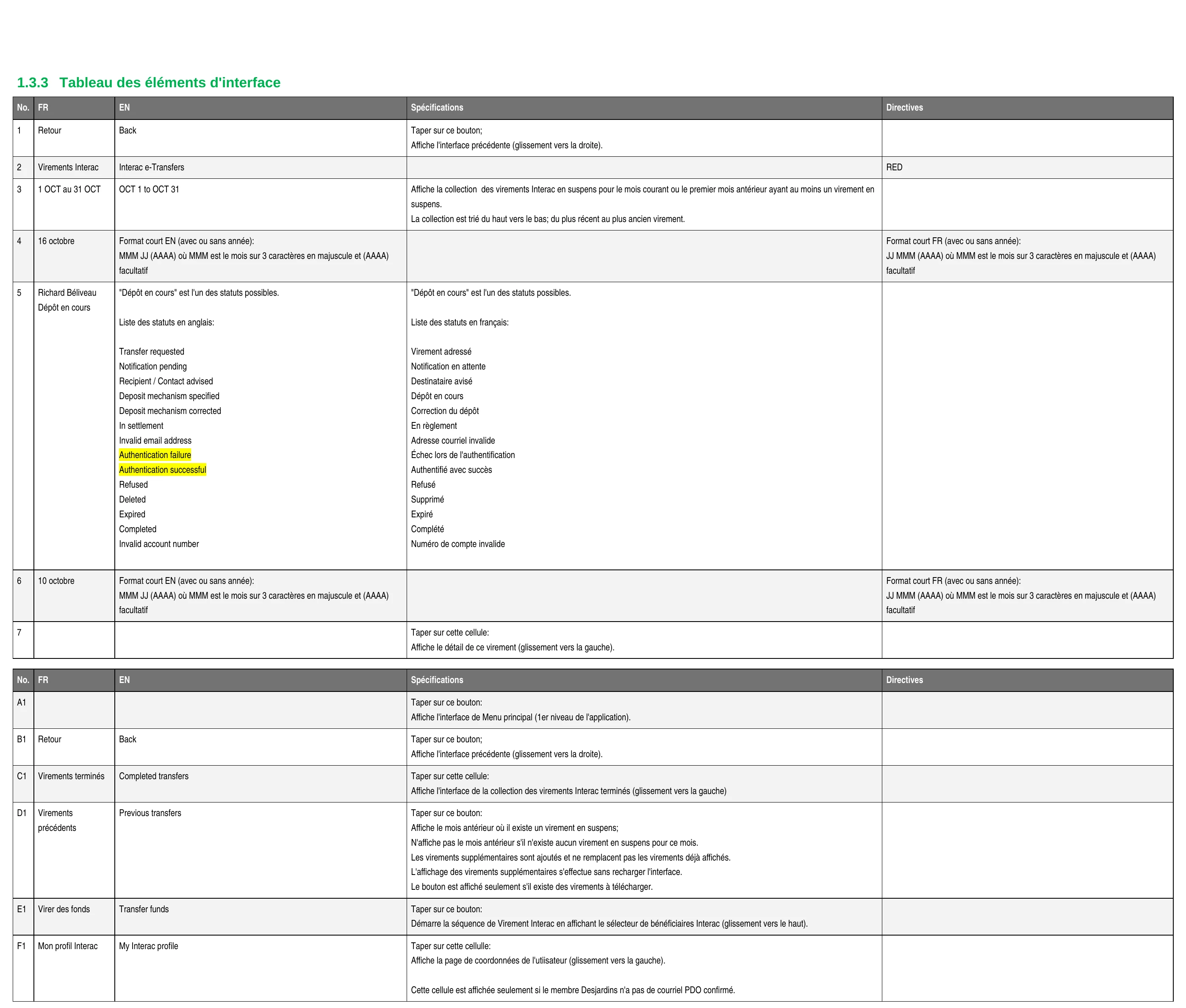1186x1008 pixels.
Task: Click highlighted 'Authentication failure' text
Action: click(x=155, y=455)
